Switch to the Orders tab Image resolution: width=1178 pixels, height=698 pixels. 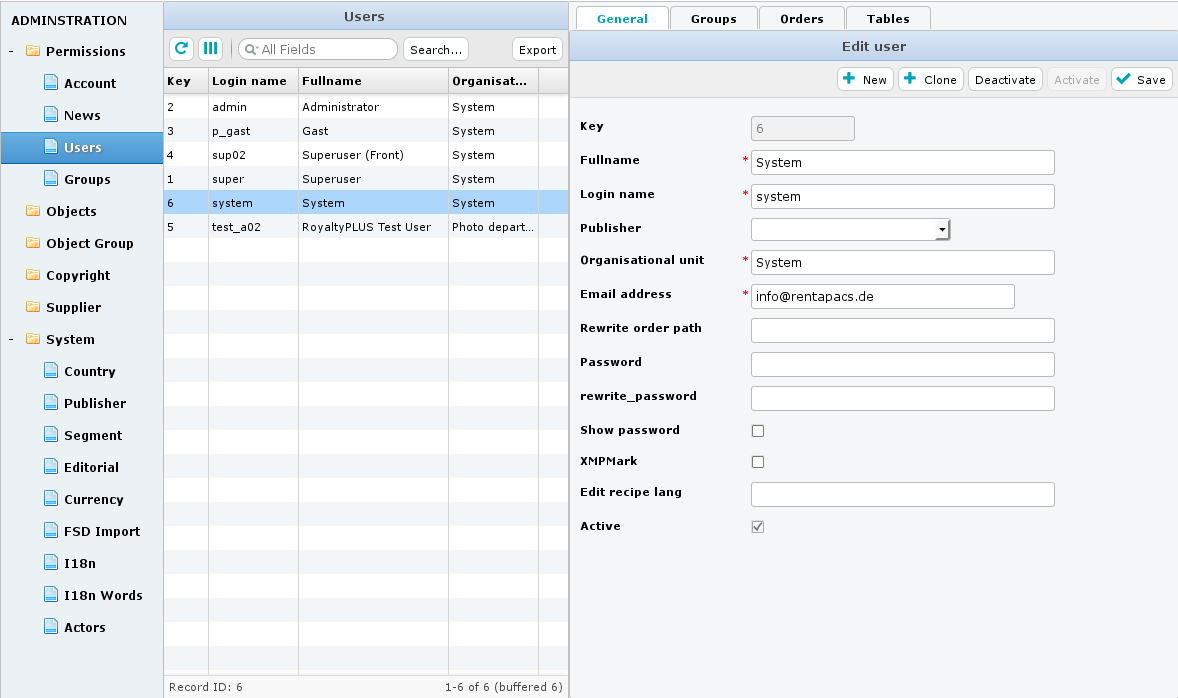pyautogui.click(x=801, y=18)
